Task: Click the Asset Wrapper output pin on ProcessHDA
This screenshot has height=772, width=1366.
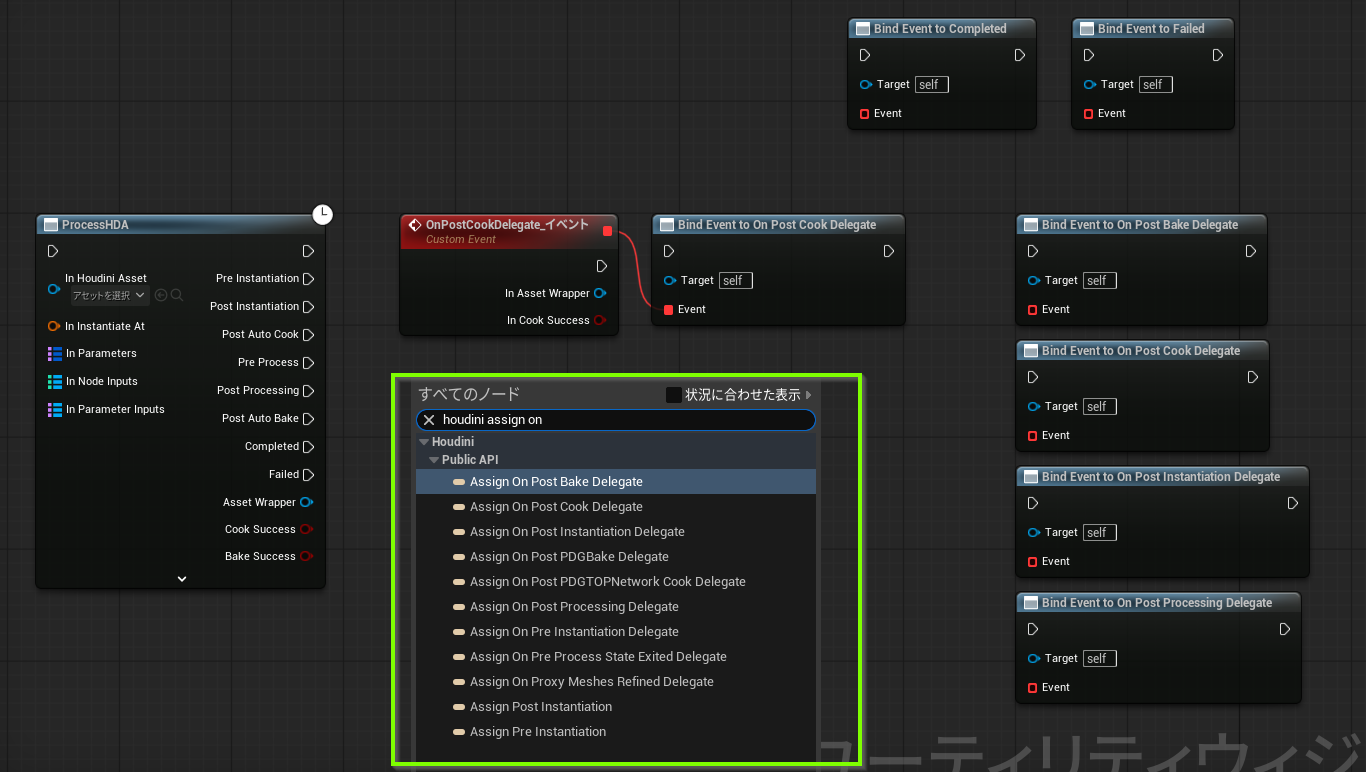Action: 307,502
